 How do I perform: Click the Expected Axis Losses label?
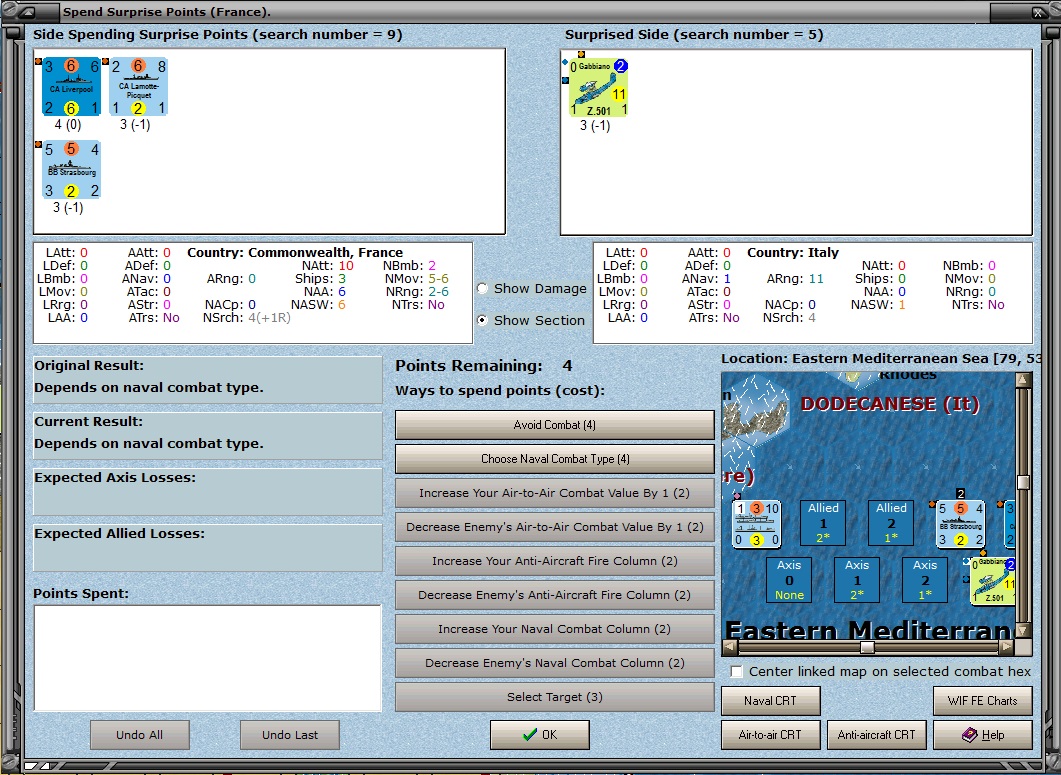(115, 478)
